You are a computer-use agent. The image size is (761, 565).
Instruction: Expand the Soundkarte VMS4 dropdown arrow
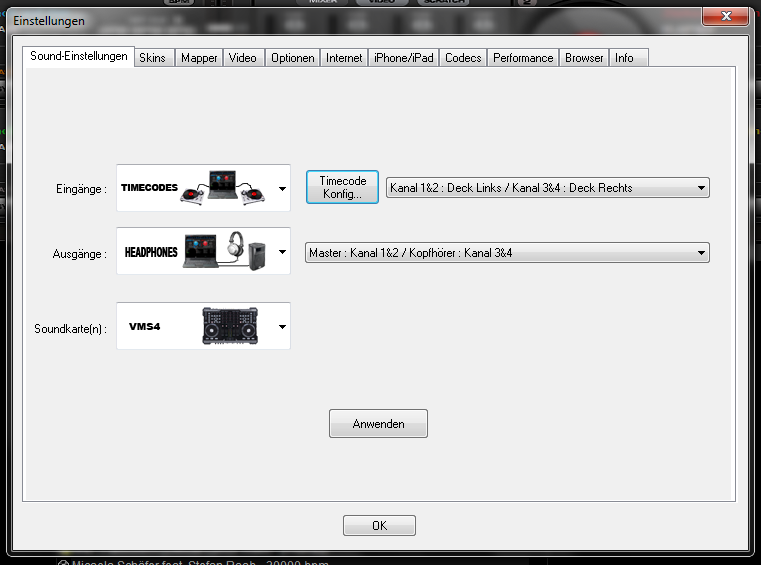point(282,327)
